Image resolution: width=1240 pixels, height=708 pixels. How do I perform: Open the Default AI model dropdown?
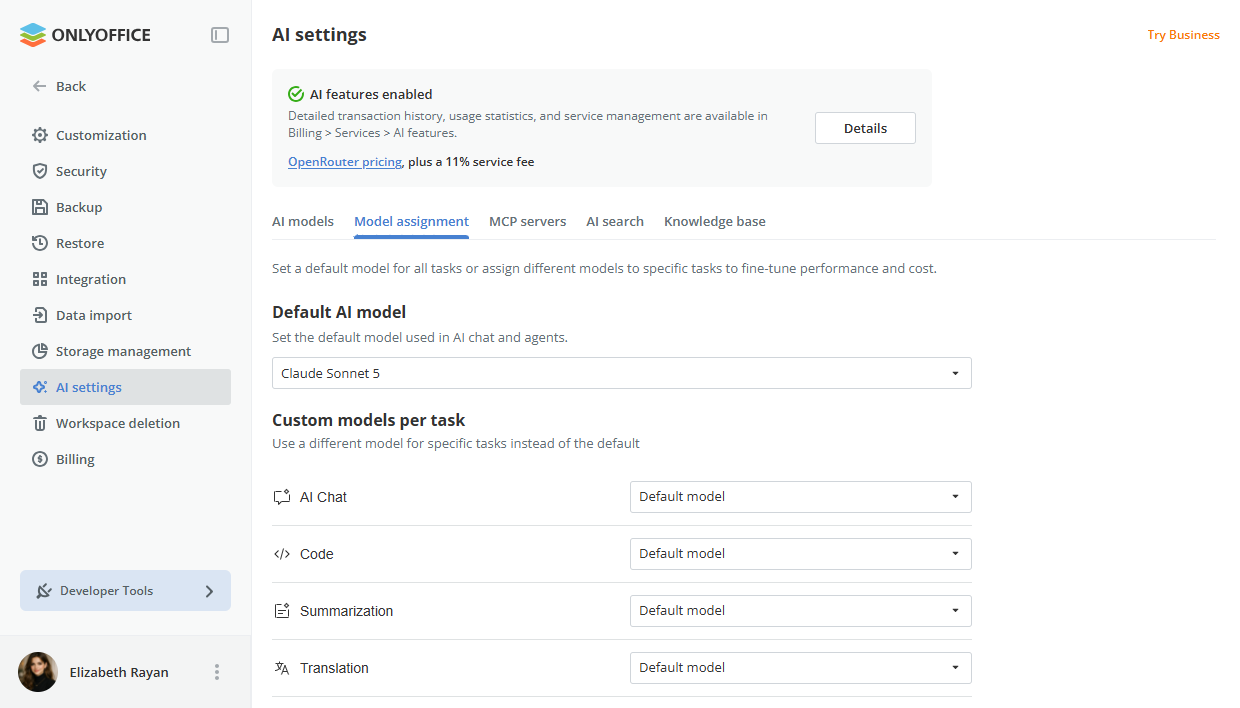click(621, 373)
